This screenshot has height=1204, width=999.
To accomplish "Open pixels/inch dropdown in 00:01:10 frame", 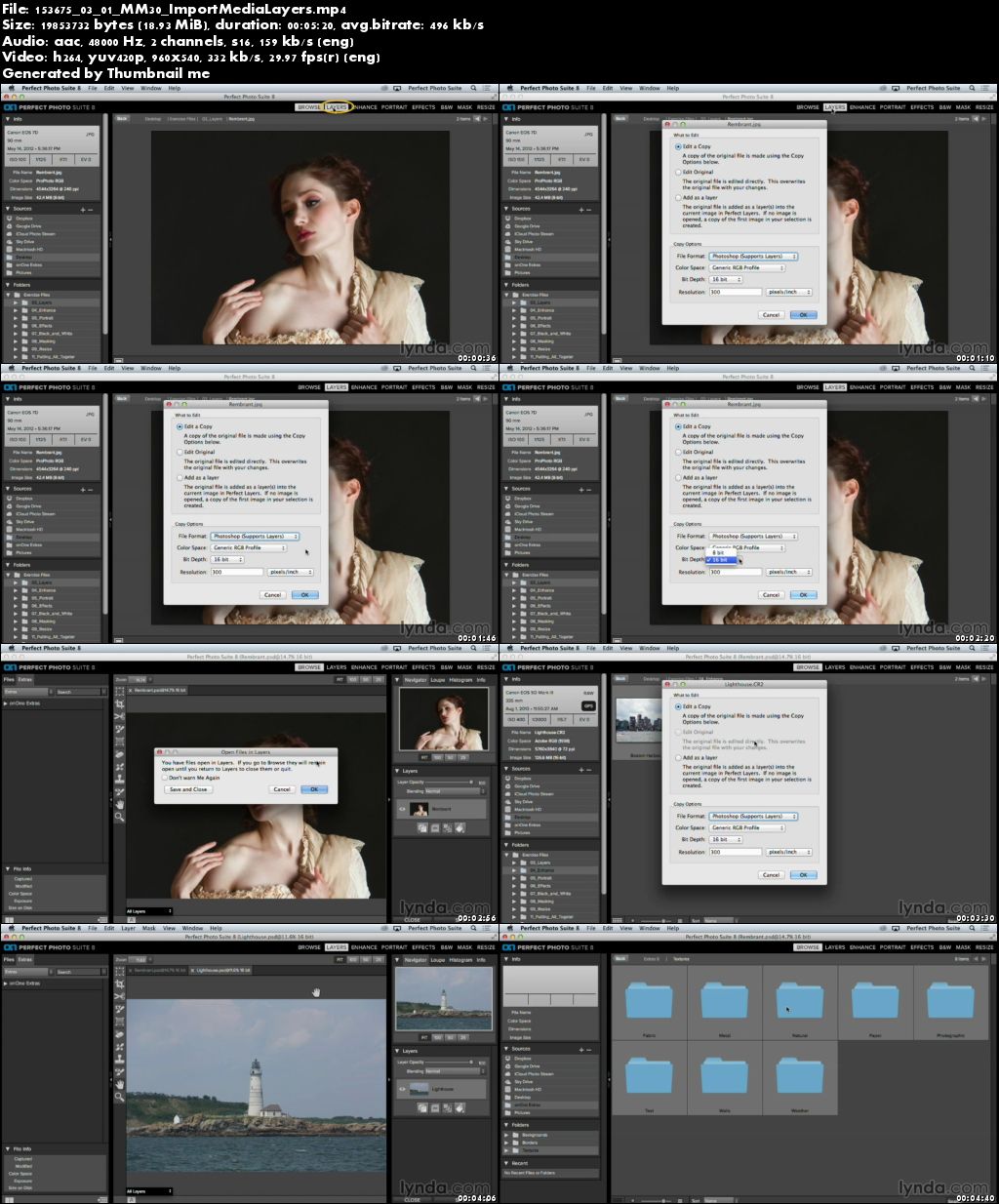I will coord(788,292).
